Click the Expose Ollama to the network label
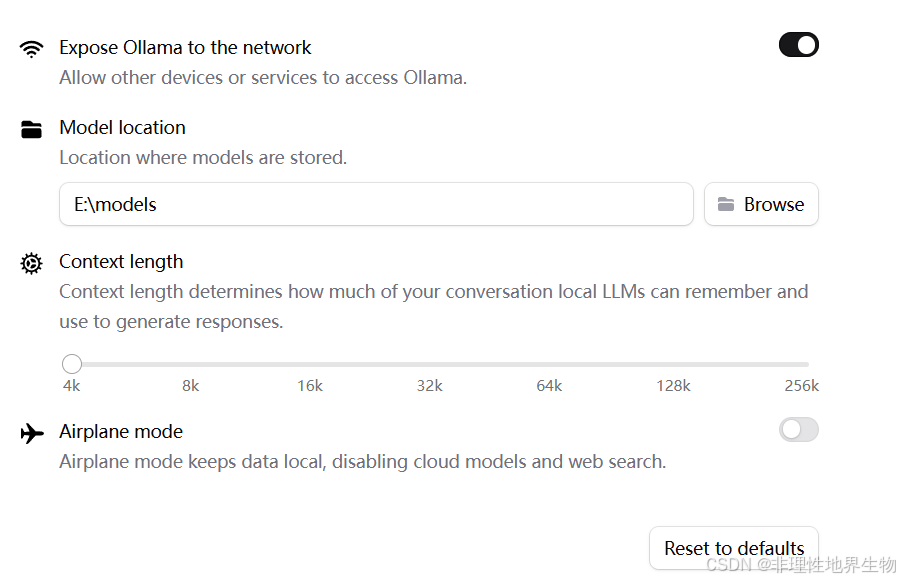 (185, 48)
